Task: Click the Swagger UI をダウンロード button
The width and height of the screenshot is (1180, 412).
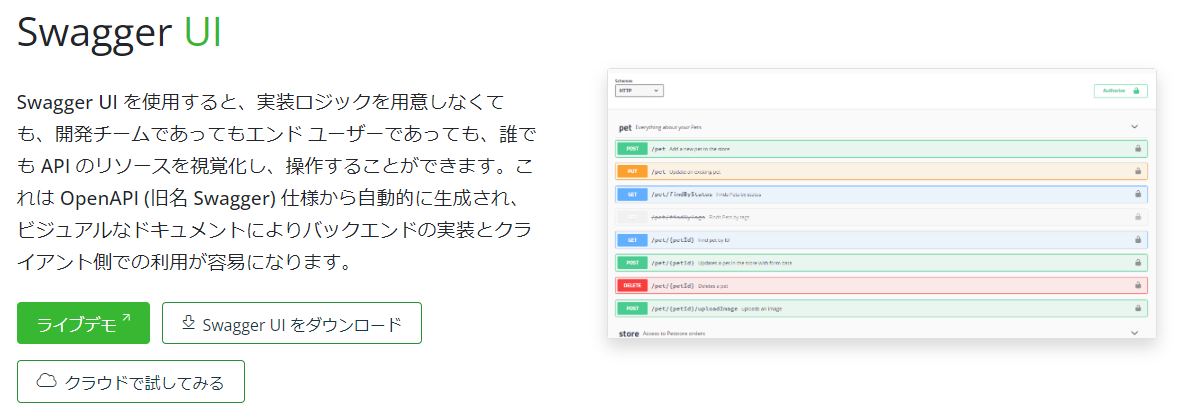Action: [292, 323]
